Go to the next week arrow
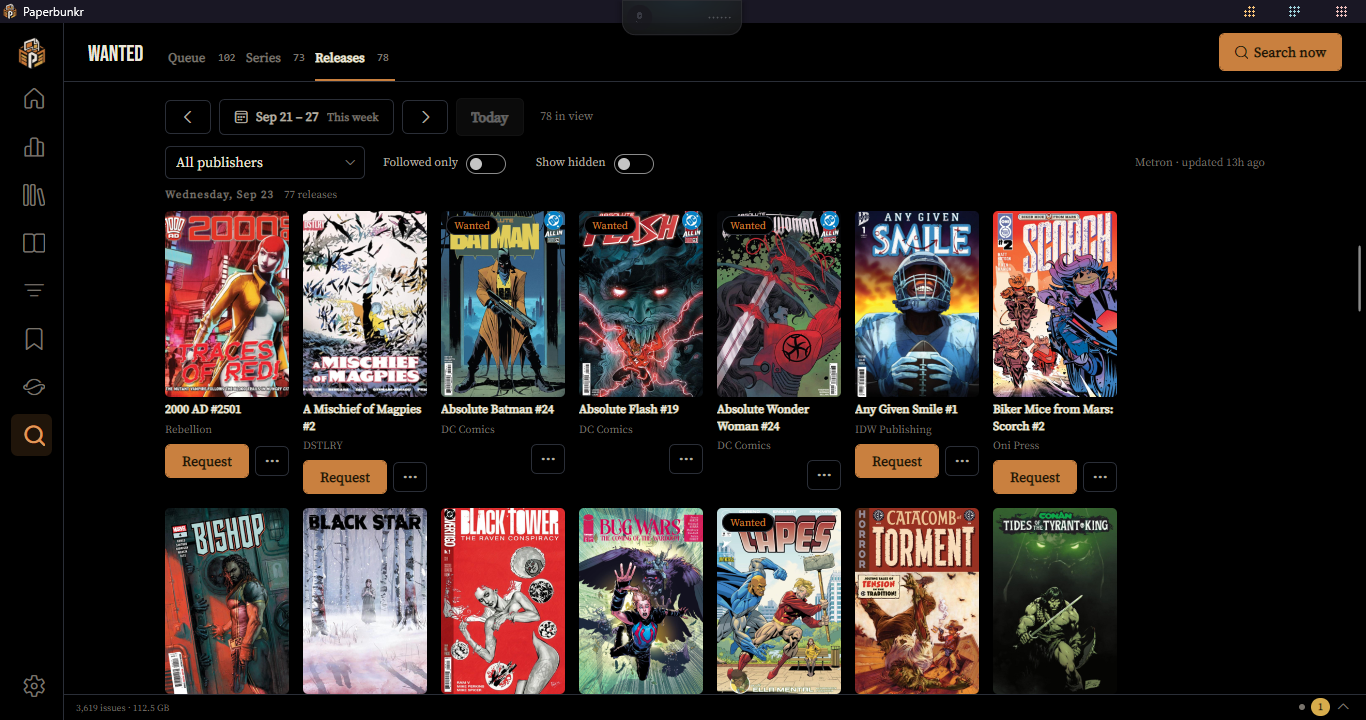1366x720 pixels. 425,117
